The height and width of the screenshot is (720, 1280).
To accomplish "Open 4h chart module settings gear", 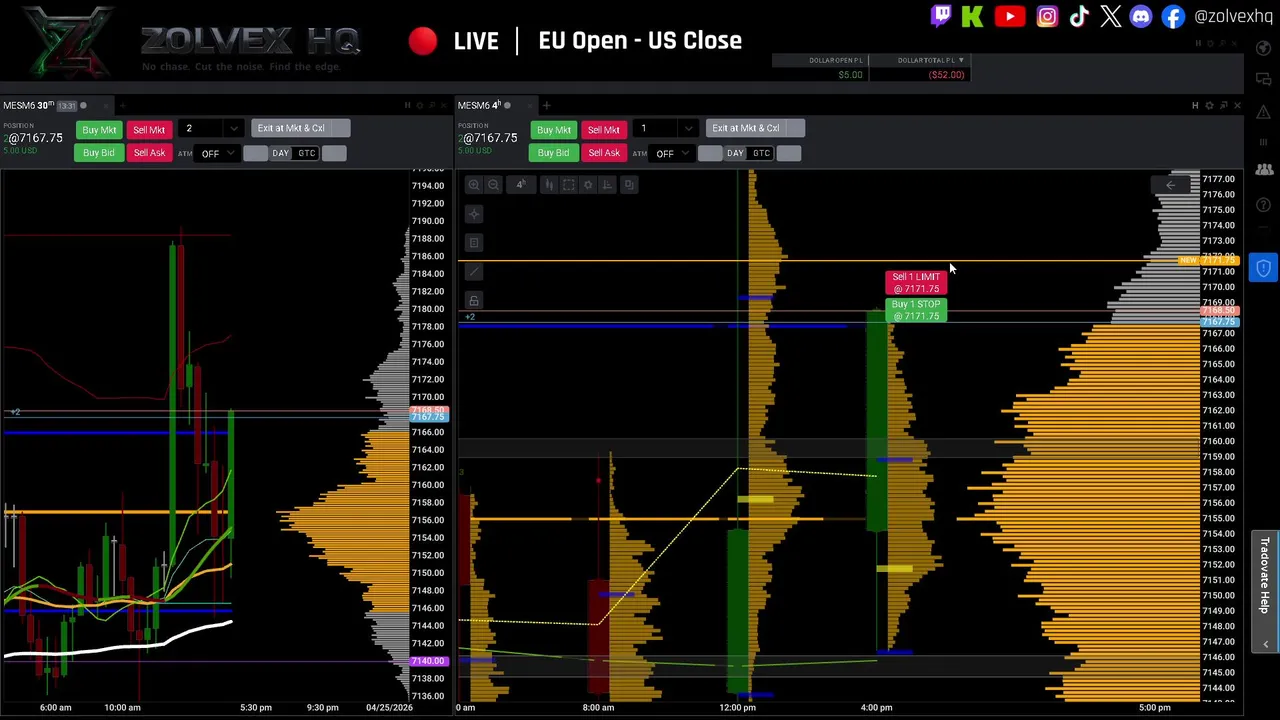I will point(1209,105).
